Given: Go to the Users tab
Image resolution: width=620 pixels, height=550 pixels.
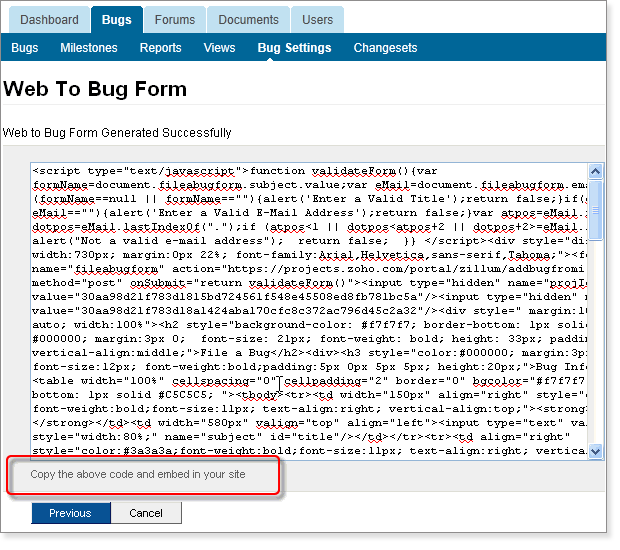Looking at the screenshot, I should click(318, 19).
